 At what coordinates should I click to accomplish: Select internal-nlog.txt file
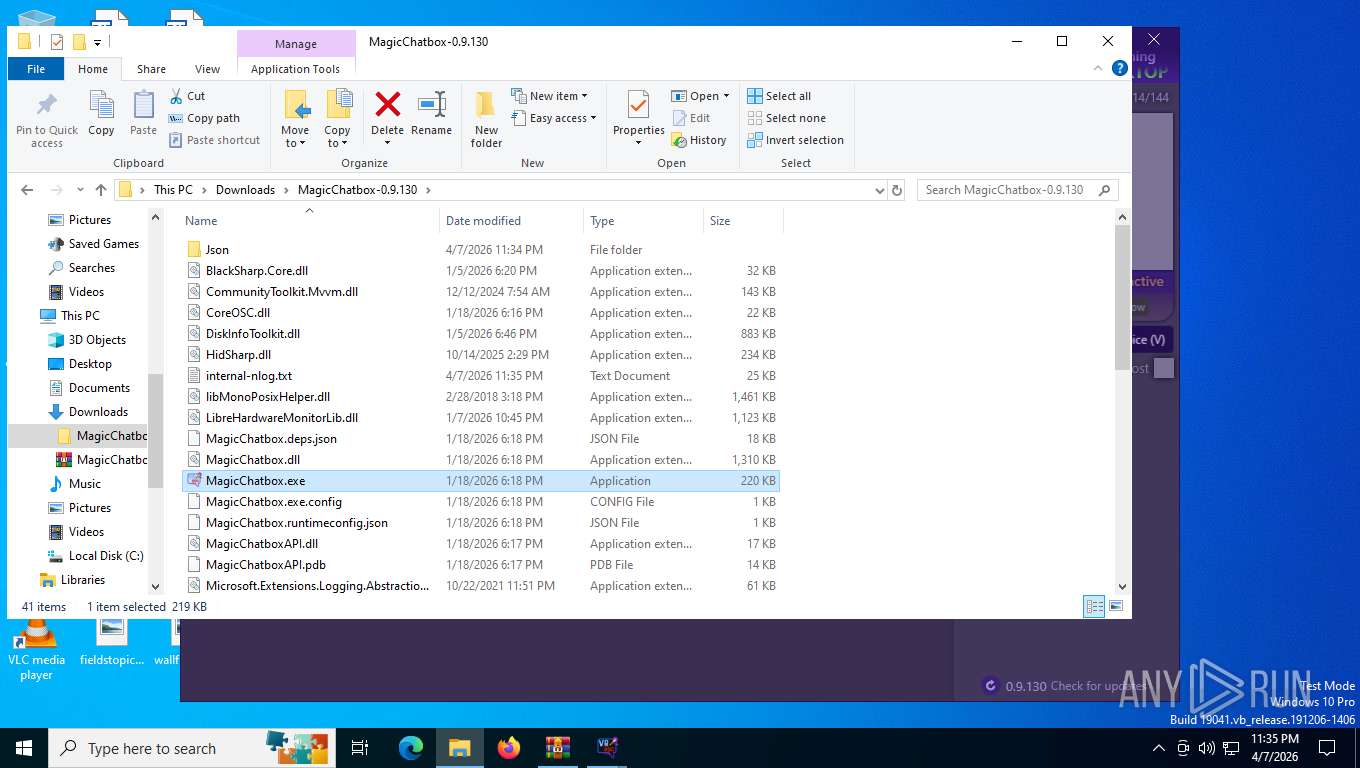pos(480,376)
